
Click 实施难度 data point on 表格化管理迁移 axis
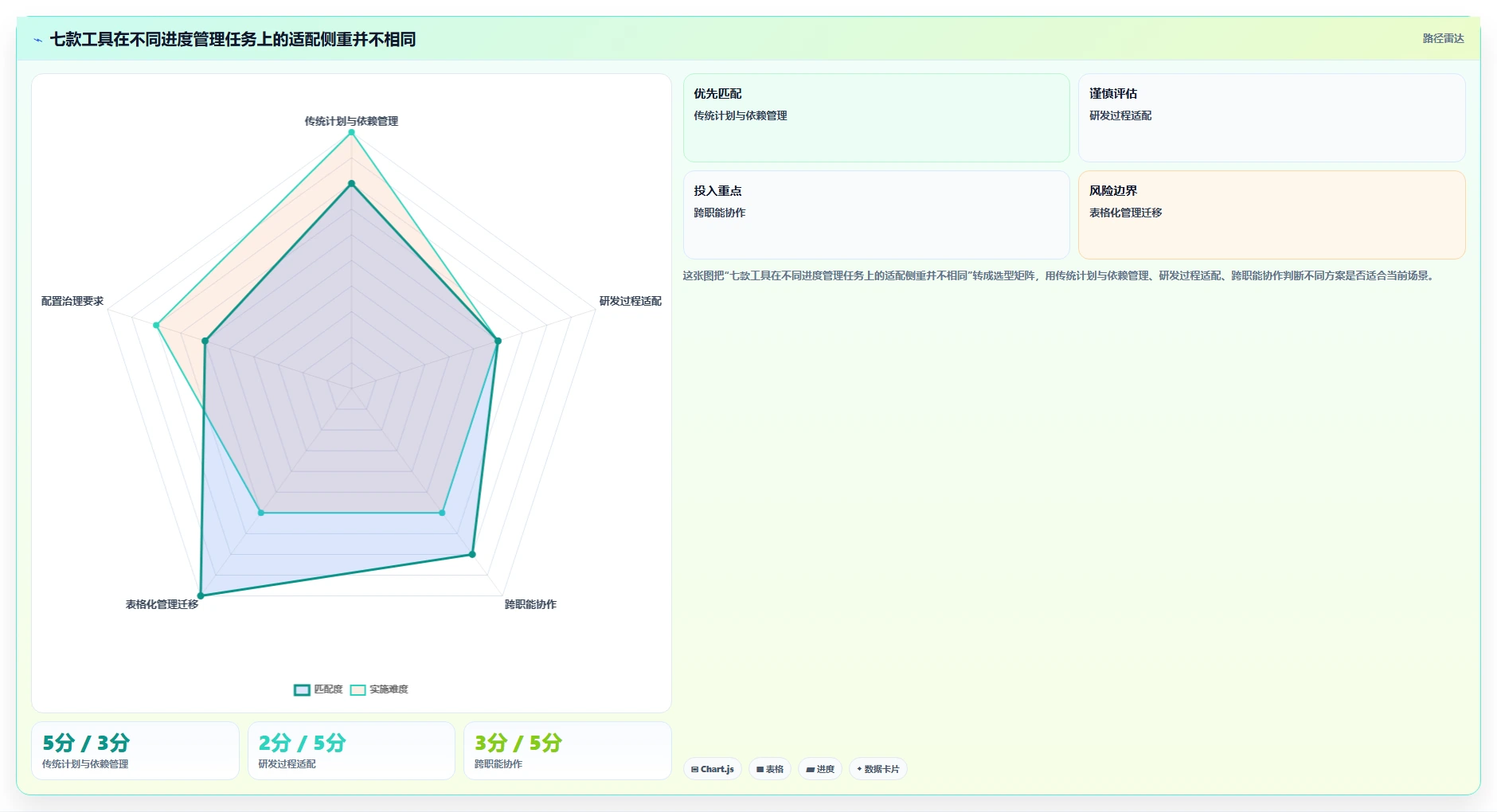click(260, 513)
